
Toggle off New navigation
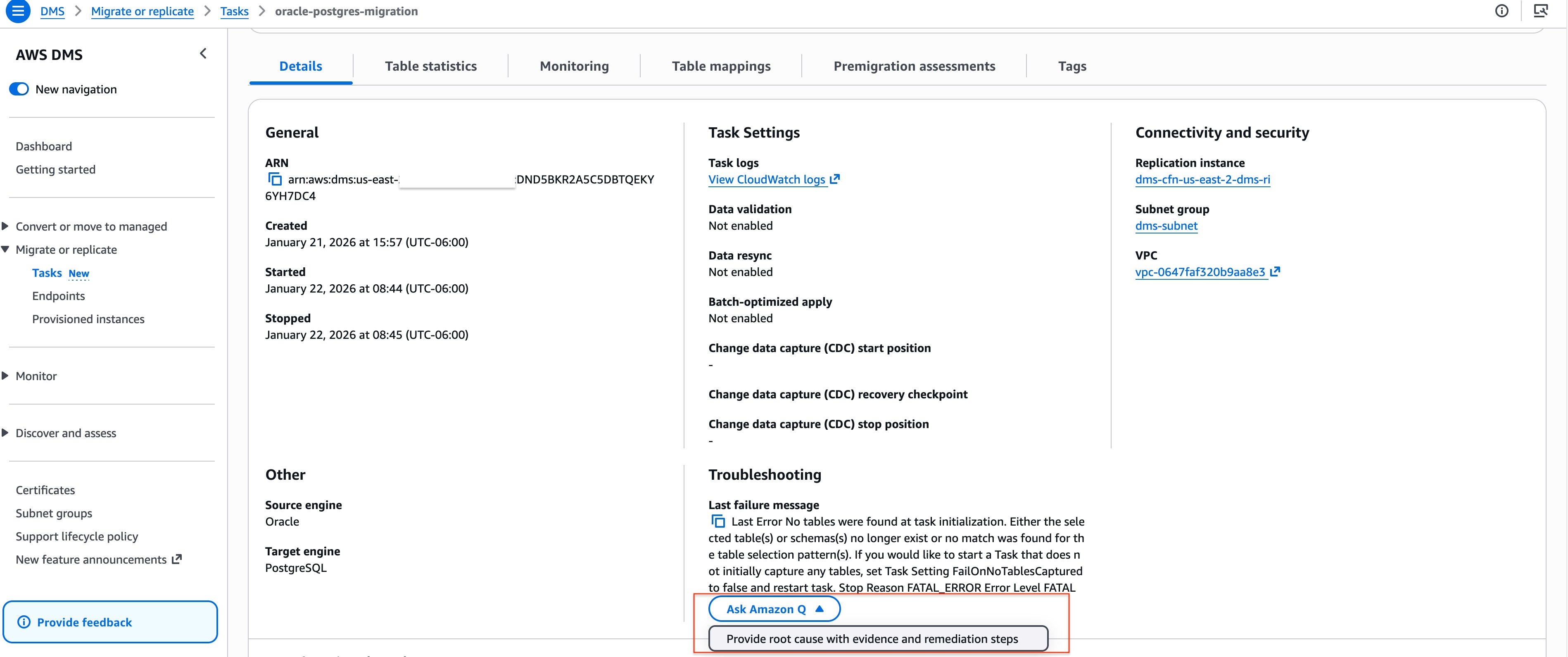coord(19,88)
